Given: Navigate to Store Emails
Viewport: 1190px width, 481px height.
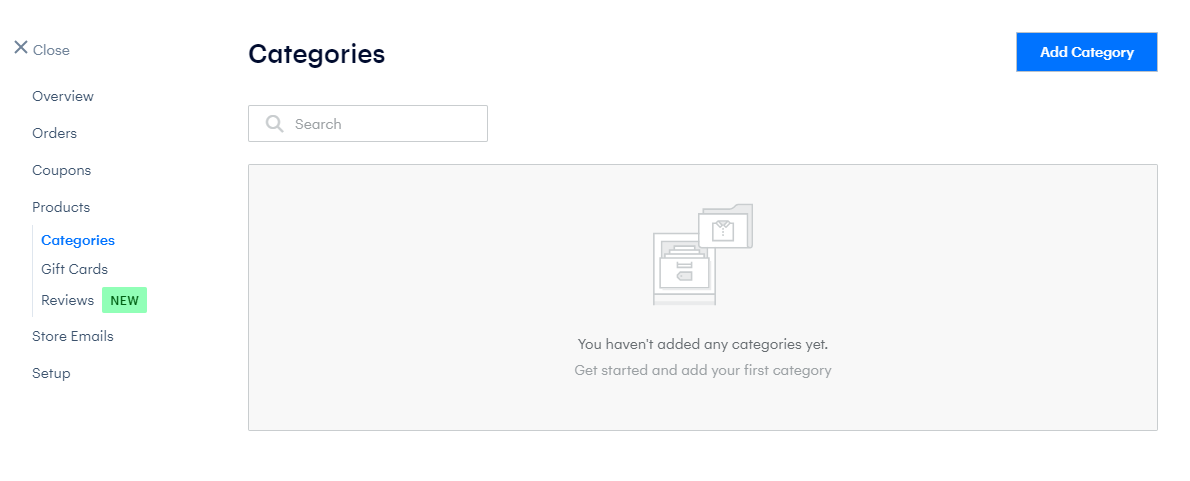Looking at the screenshot, I should coord(73,336).
